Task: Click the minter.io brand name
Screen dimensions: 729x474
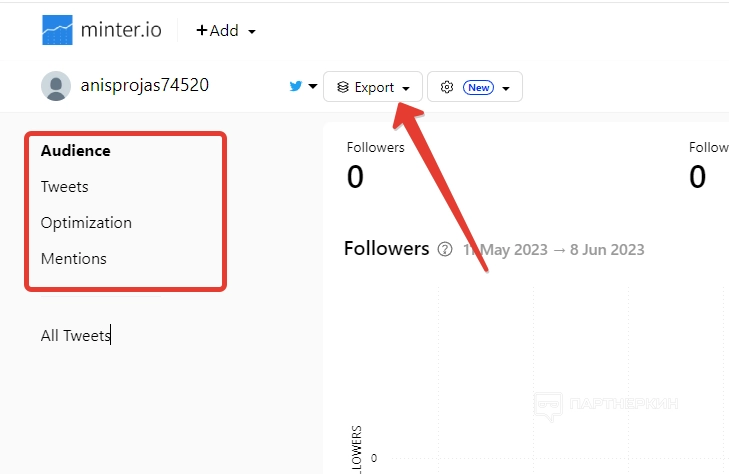Action: [123, 30]
